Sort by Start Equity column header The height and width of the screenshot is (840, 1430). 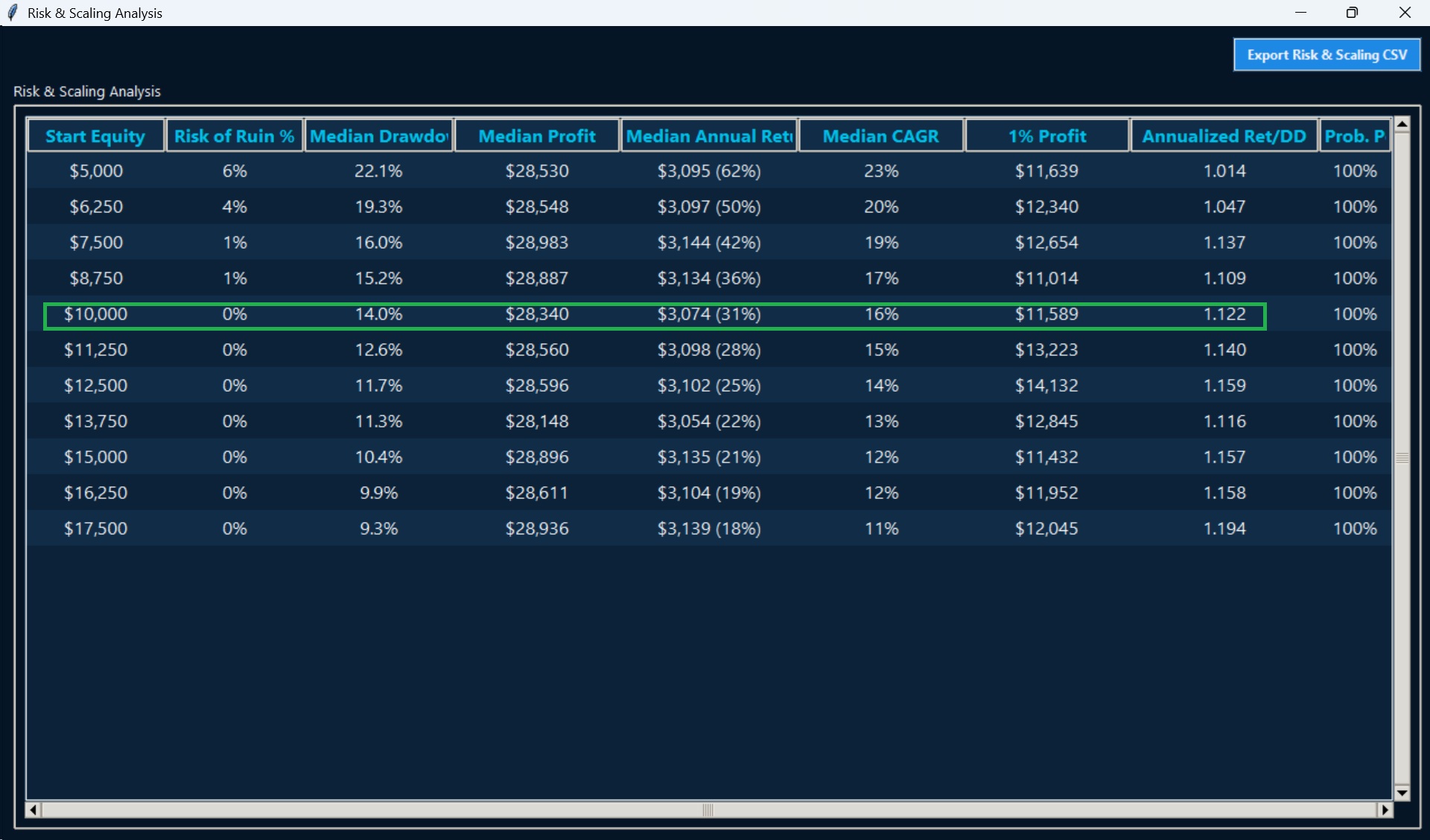click(x=95, y=136)
